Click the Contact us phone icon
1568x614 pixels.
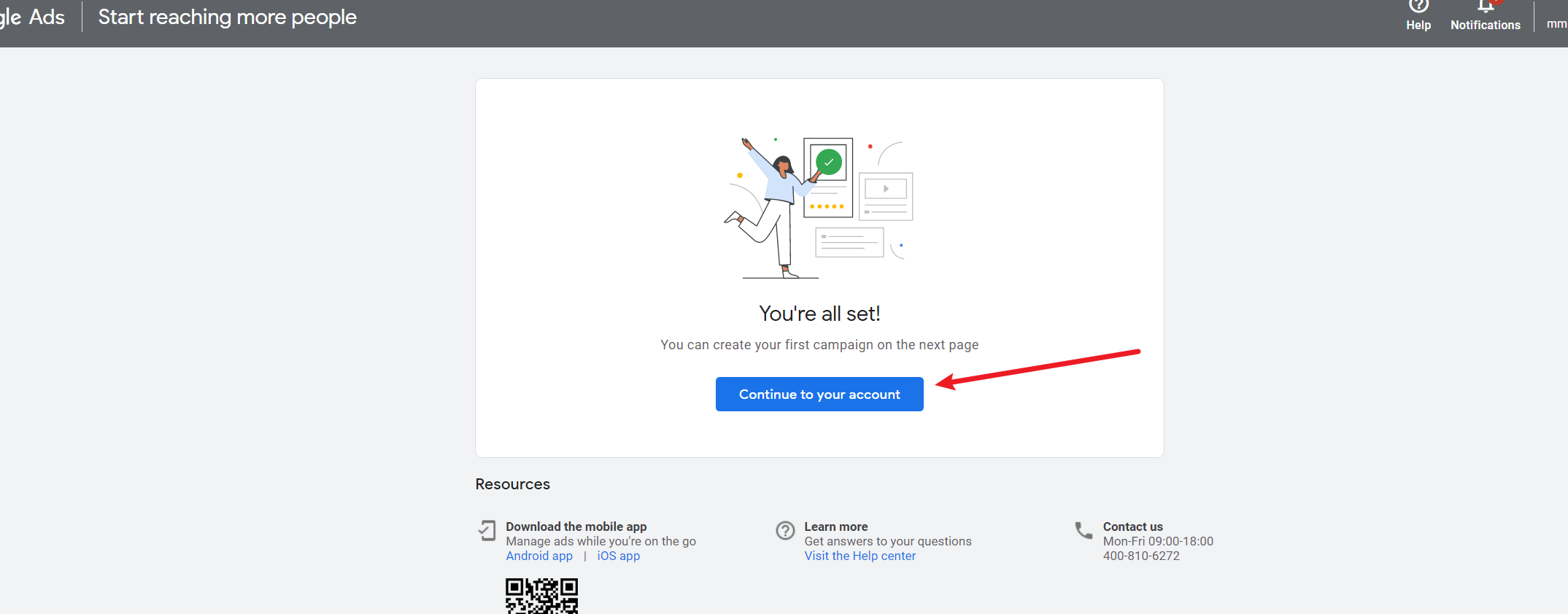coord(1084,530)
